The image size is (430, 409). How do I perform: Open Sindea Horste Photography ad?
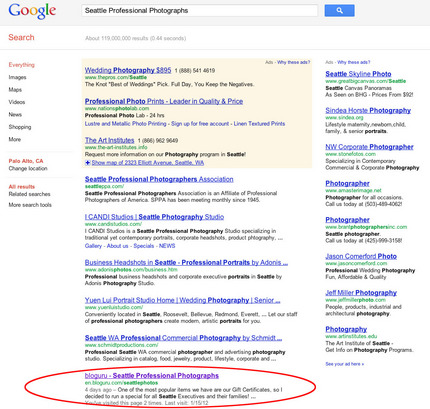(x=368, y=110)
